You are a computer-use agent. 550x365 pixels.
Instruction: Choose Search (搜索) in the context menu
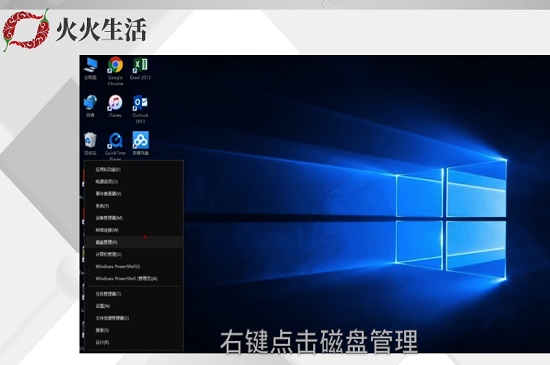point(134,330)
